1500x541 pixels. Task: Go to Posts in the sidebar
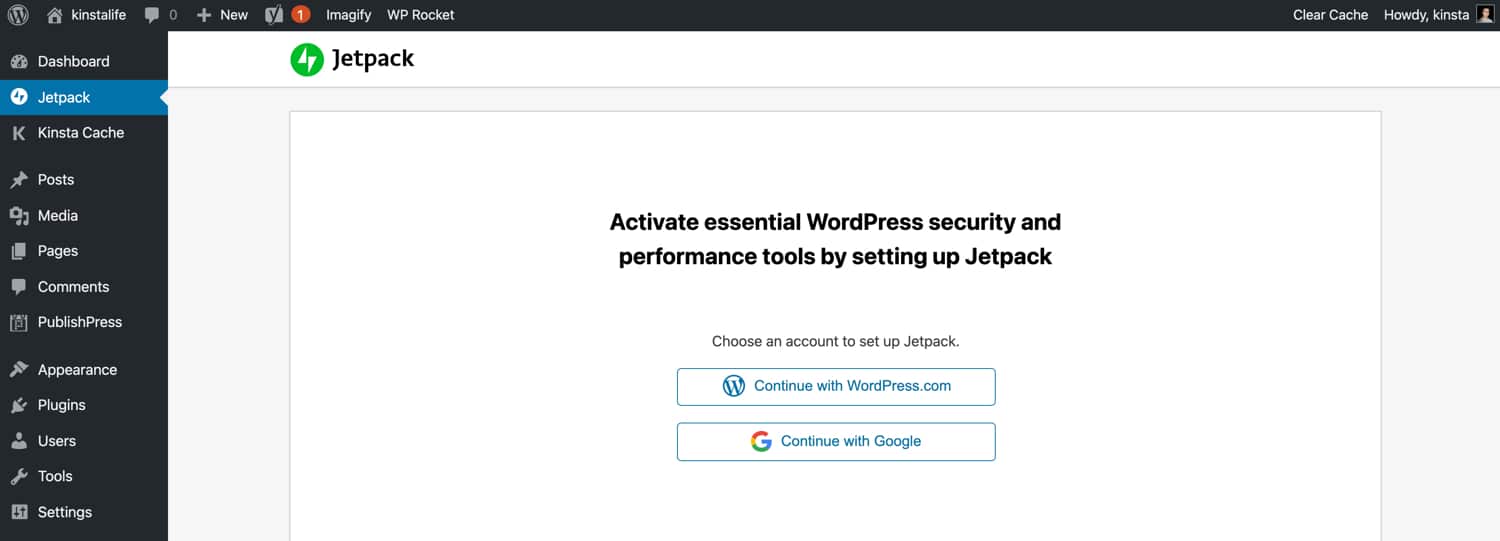[x=84, y=180]
